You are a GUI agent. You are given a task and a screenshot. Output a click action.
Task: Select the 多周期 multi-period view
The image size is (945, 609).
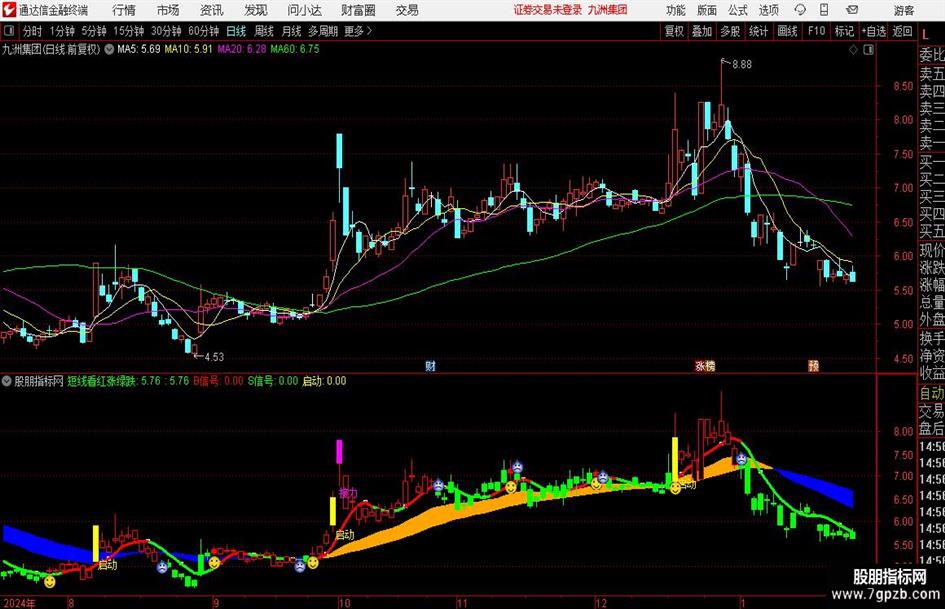tap(323, 31)
